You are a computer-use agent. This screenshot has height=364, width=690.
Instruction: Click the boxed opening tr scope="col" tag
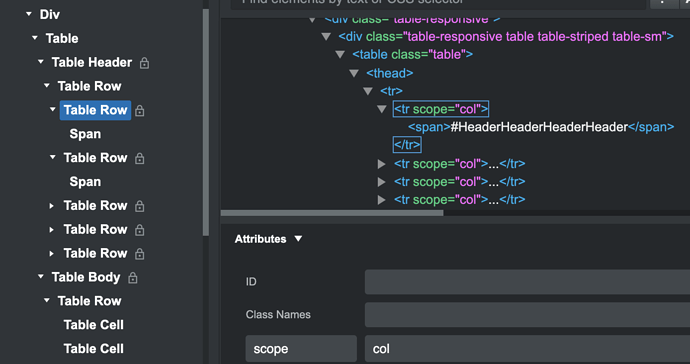point(440,109)
